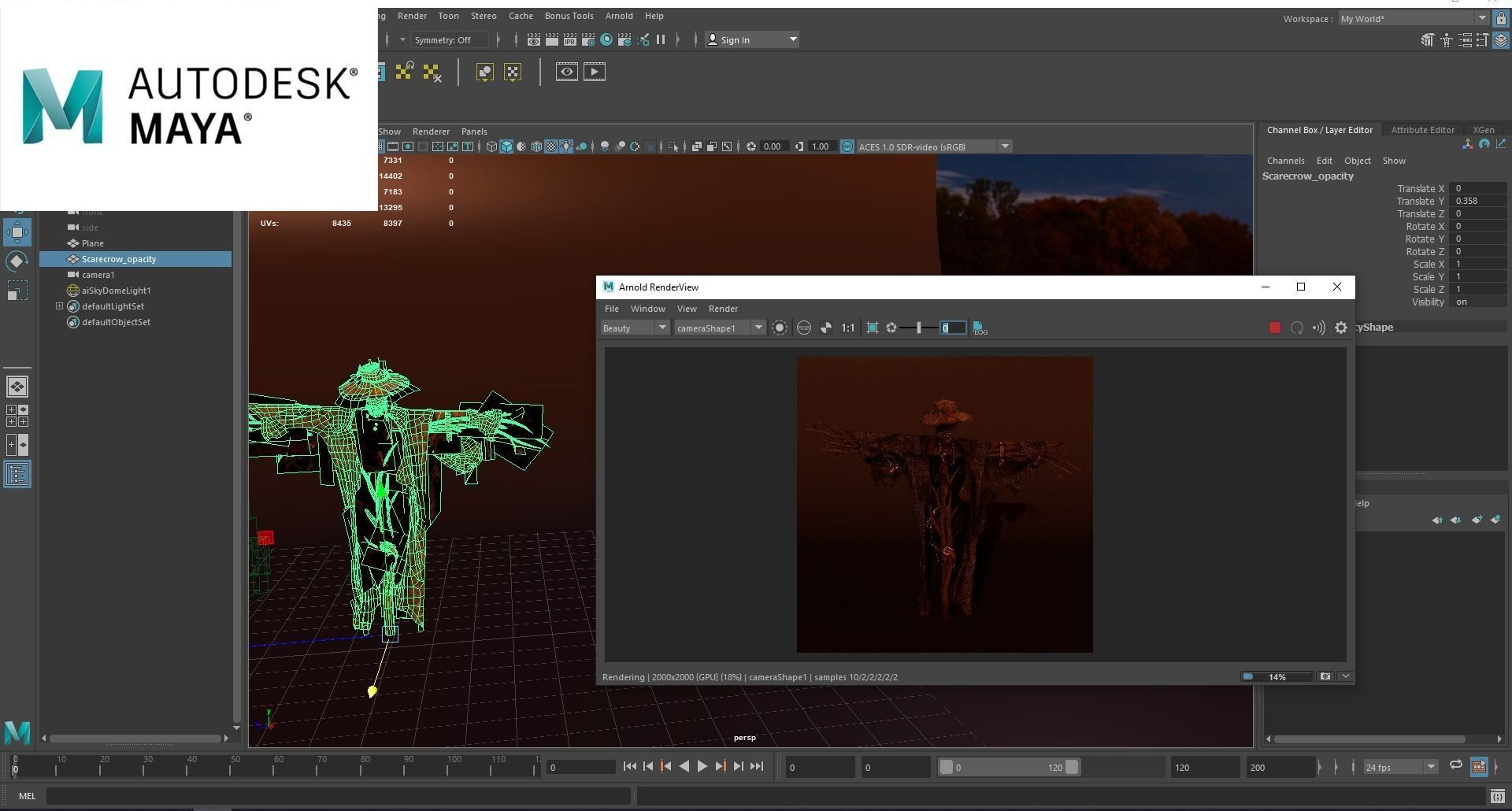Click the refresh render icon in Arnold RenderView
Screen dimensions: 1512x811
(x=1296, y=328)
